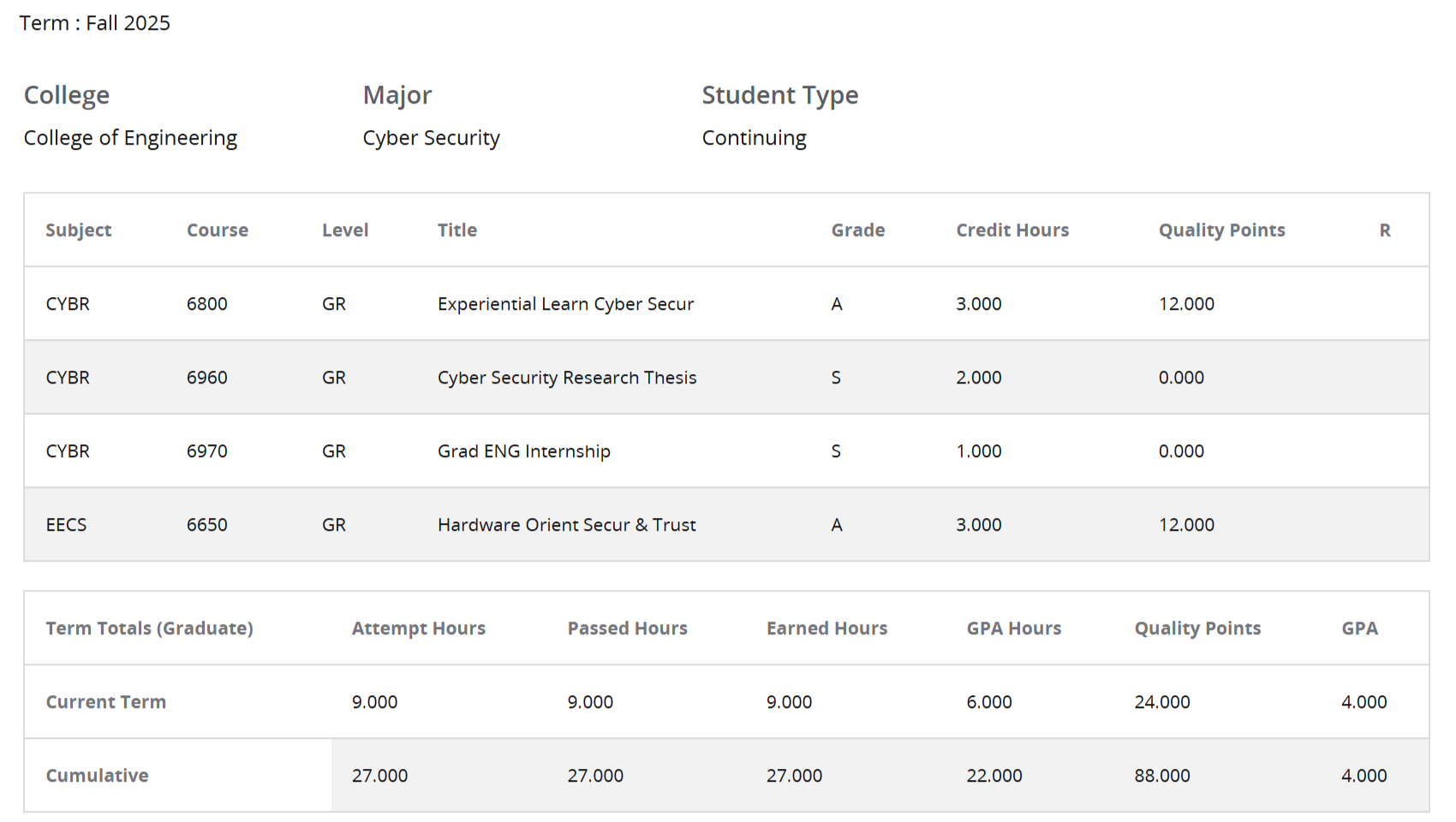
Task: Click the Credit Hours column header
Action: (x=1011, y=230)
